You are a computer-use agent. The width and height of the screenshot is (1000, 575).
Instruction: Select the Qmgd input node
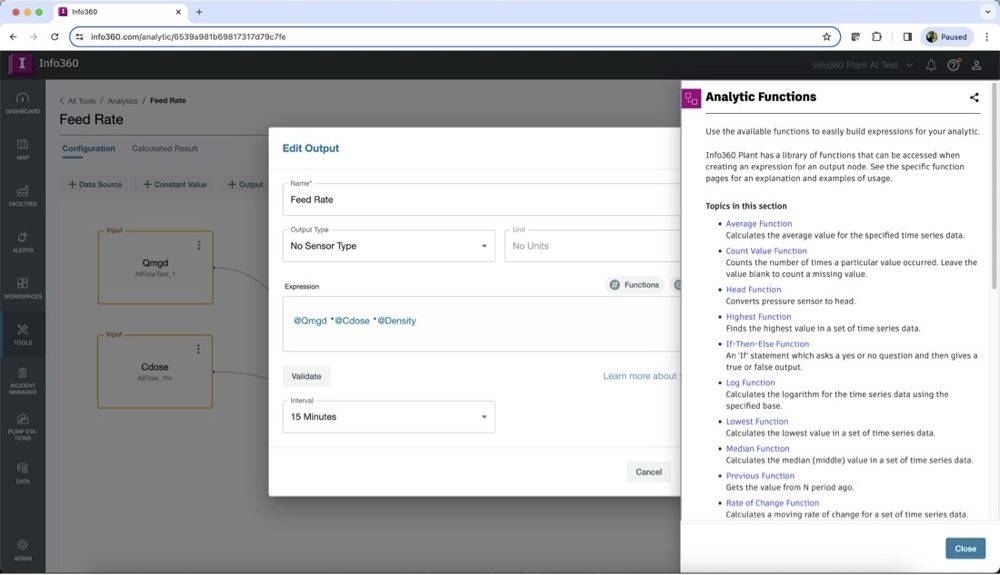point(155,267)
